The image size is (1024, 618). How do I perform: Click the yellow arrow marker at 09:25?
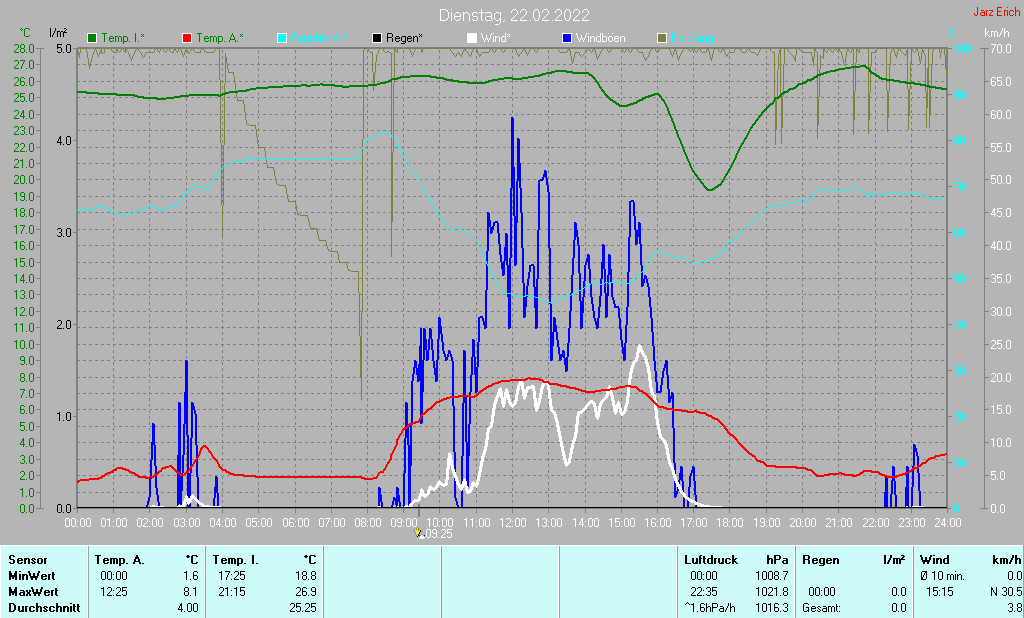418,532
